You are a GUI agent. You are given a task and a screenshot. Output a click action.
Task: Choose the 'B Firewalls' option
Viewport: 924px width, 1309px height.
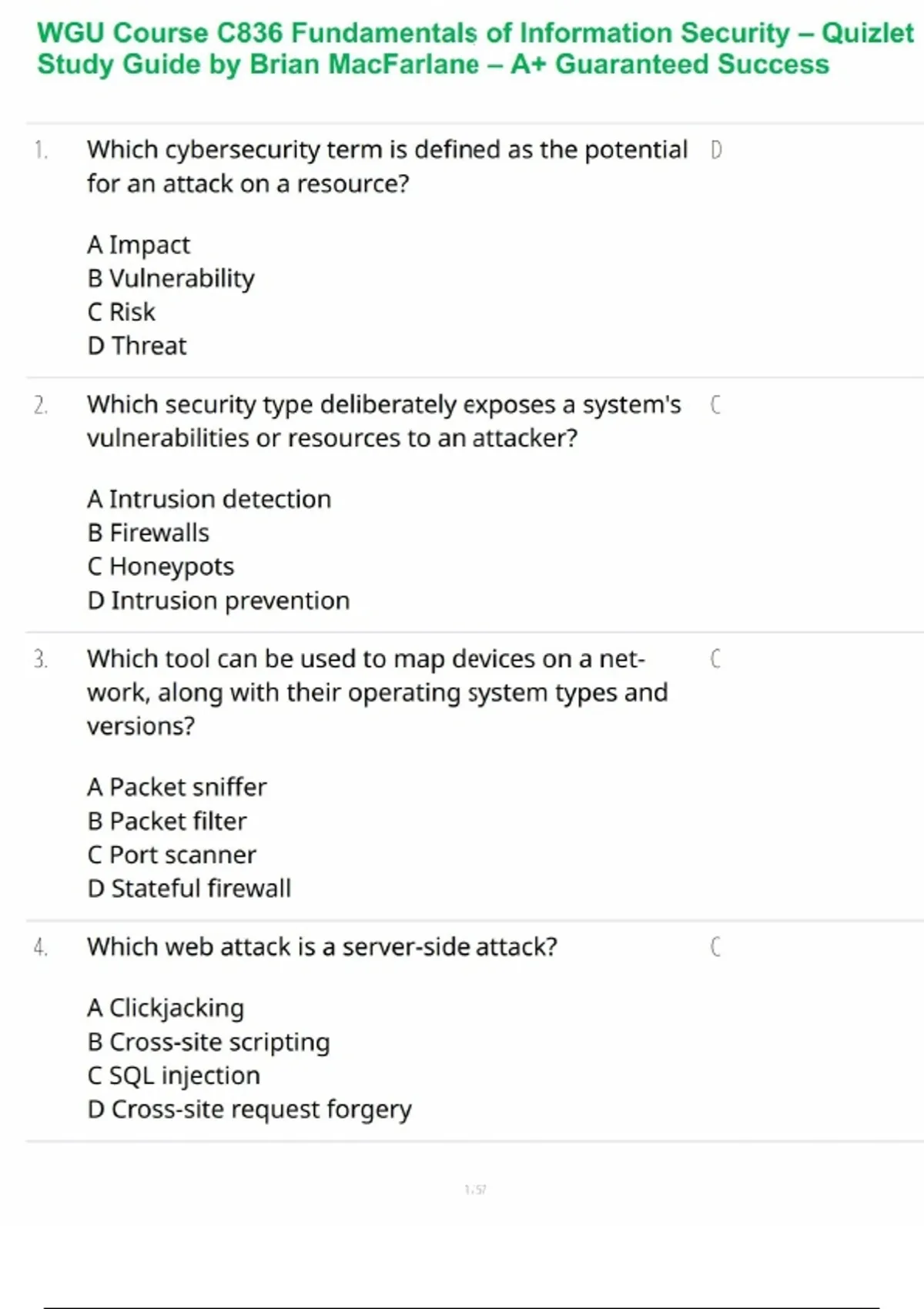149,533
